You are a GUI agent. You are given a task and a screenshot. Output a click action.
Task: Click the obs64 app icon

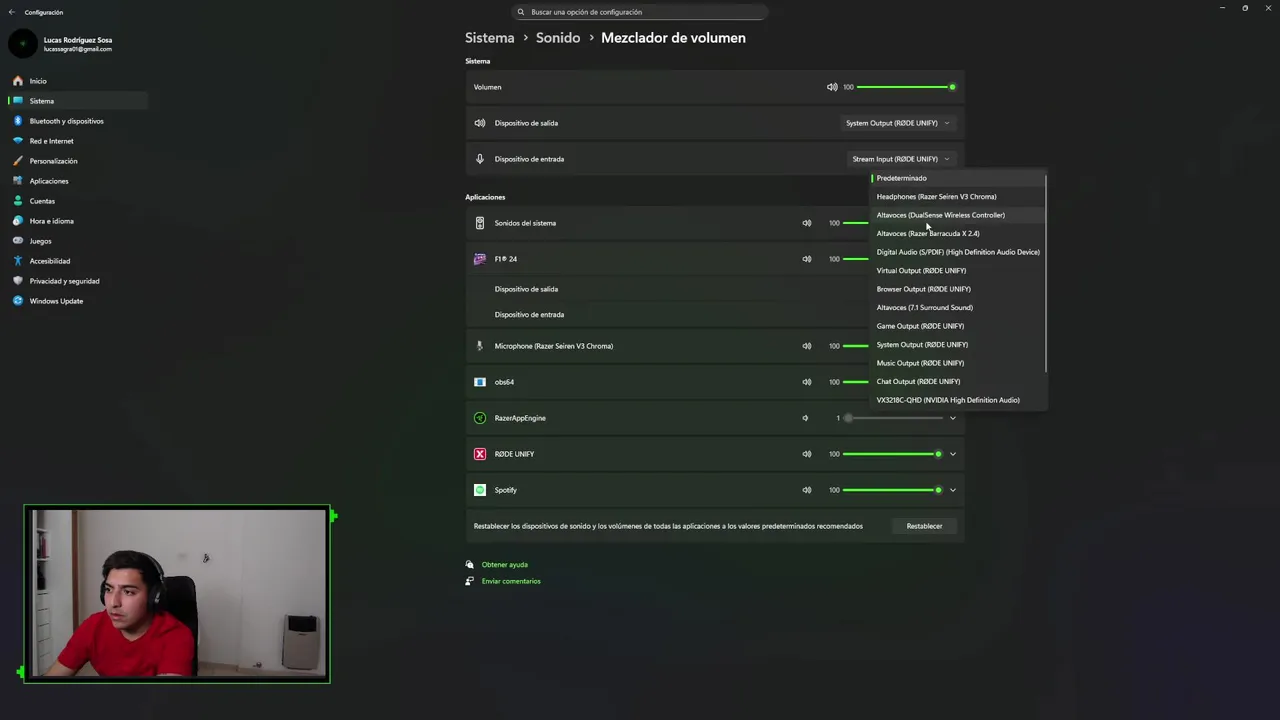[x=480, y=382]
